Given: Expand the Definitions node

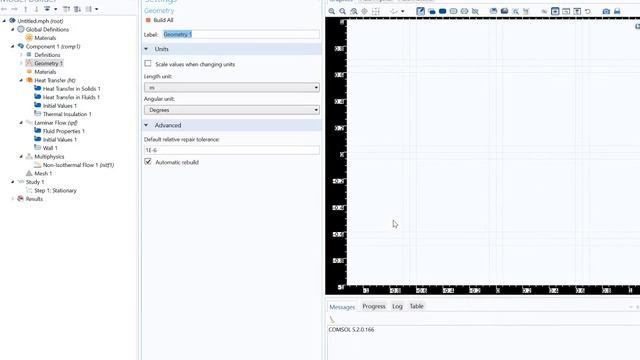Looking at the screenshot, I should tap(22, 55).
